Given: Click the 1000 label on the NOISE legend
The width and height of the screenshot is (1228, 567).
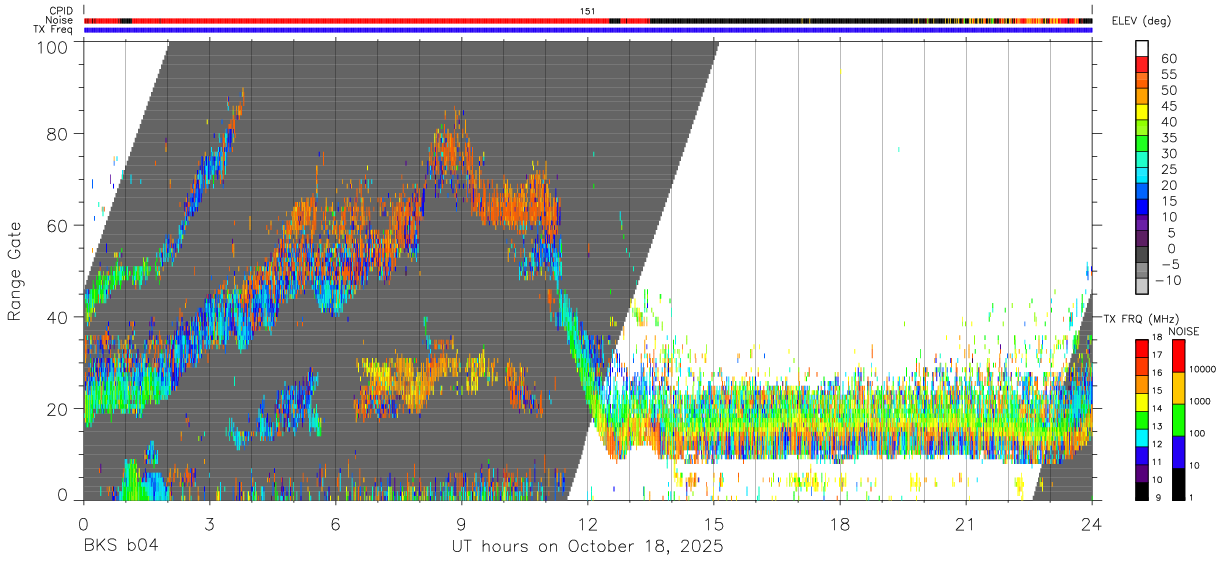Looking at the screenshot, I should click(x=1200, y=401).
